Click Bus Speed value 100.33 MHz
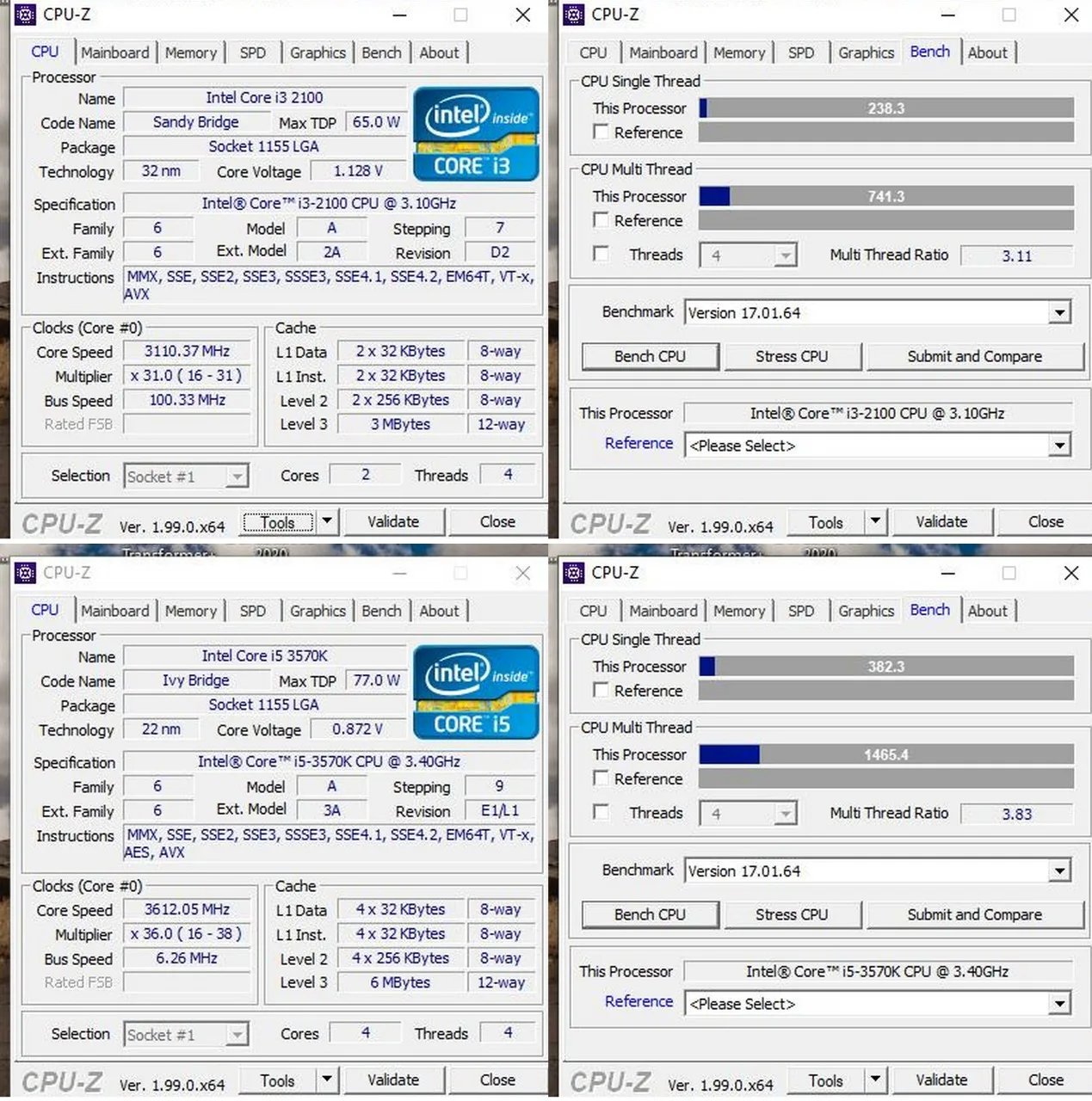1092x1101 pixels. point(187,400)
